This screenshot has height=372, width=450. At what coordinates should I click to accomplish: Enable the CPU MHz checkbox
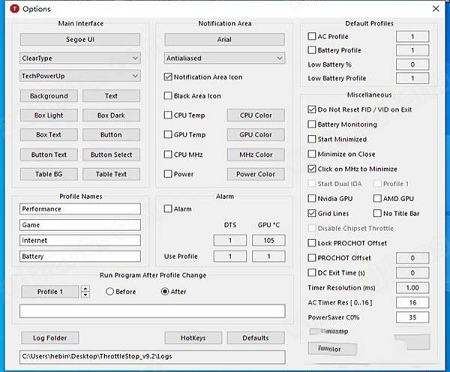tap(168, 155)
